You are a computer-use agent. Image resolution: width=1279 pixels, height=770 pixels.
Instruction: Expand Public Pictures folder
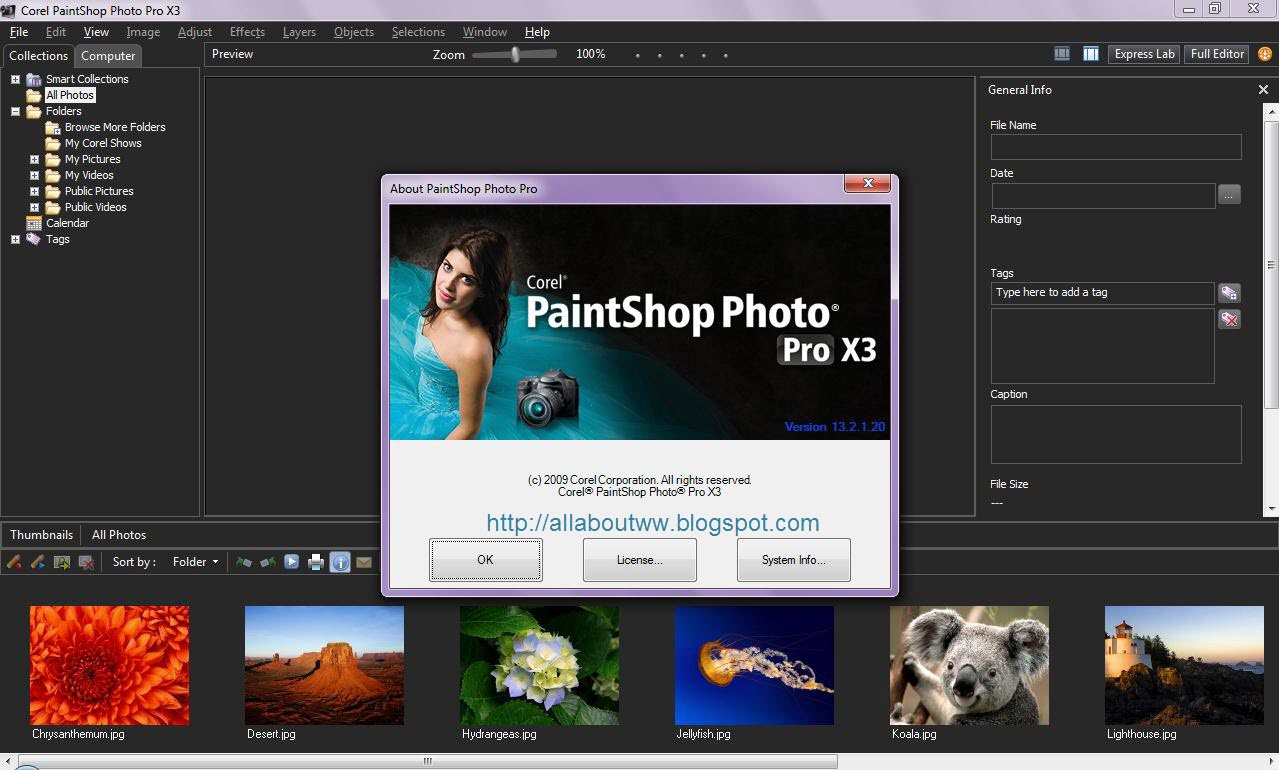pyautogui.click(x=34, y=191)
